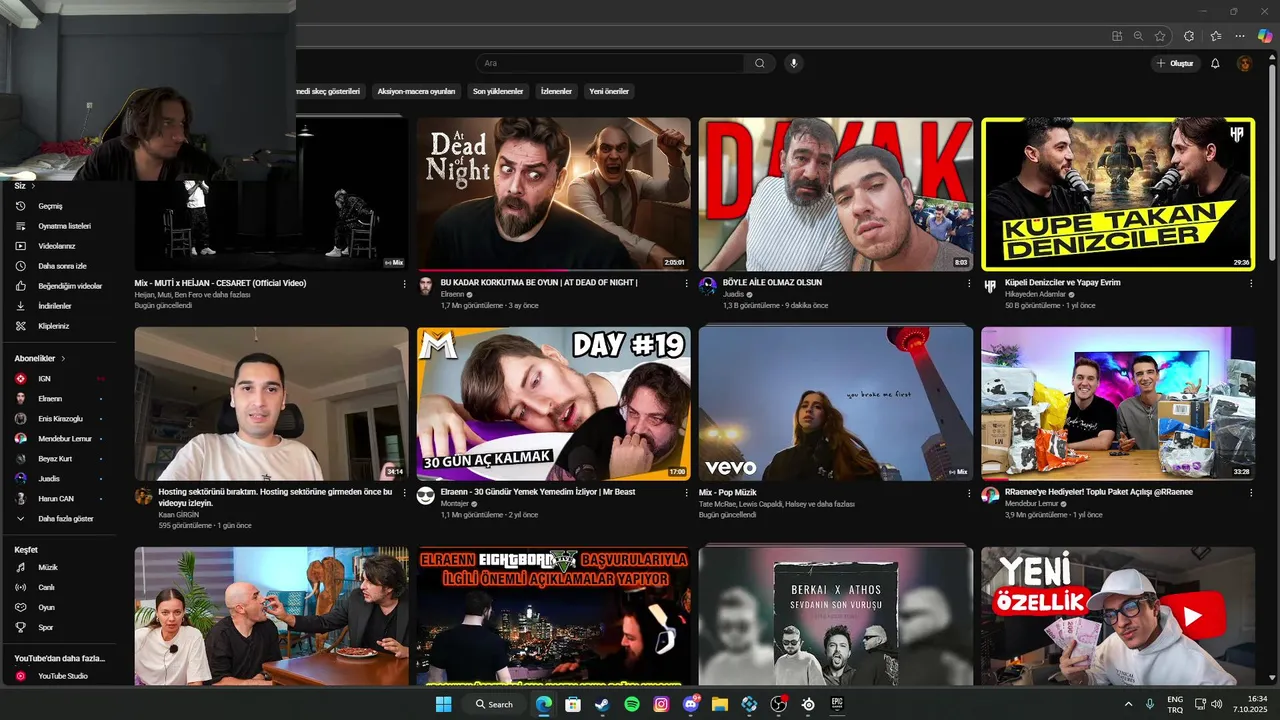Click the Ara search field
Image resolution: width=1280 pixels, height=720 pixels.
coord(610,63)
